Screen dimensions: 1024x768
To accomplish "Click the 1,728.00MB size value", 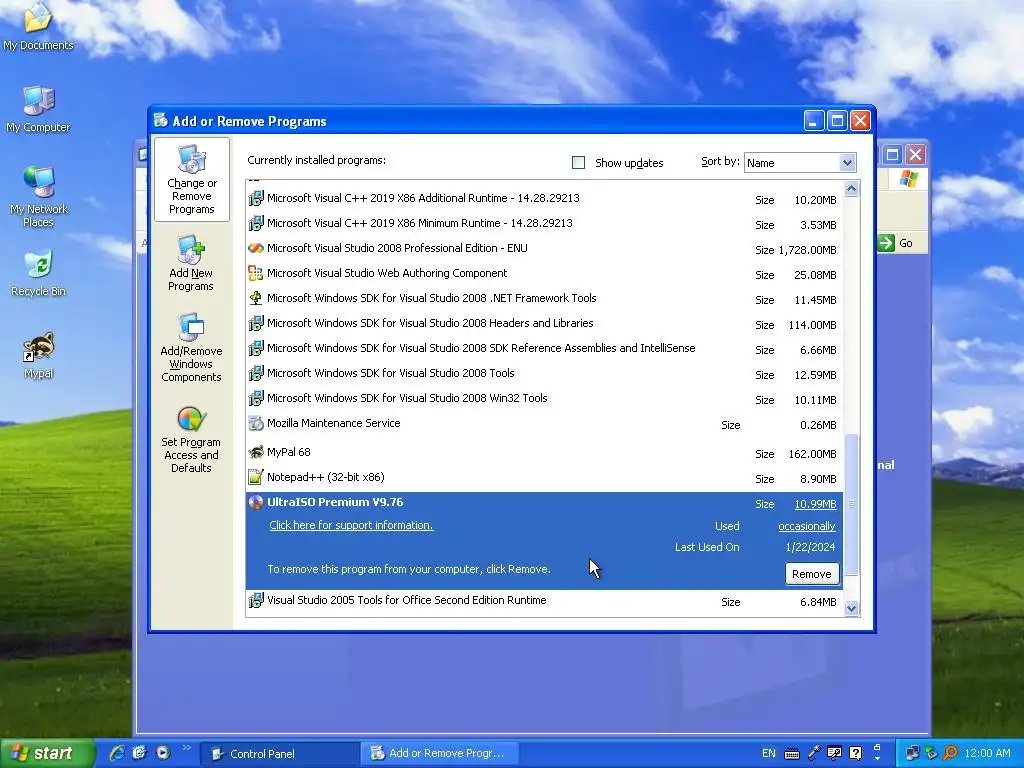I will pos(807,250).
